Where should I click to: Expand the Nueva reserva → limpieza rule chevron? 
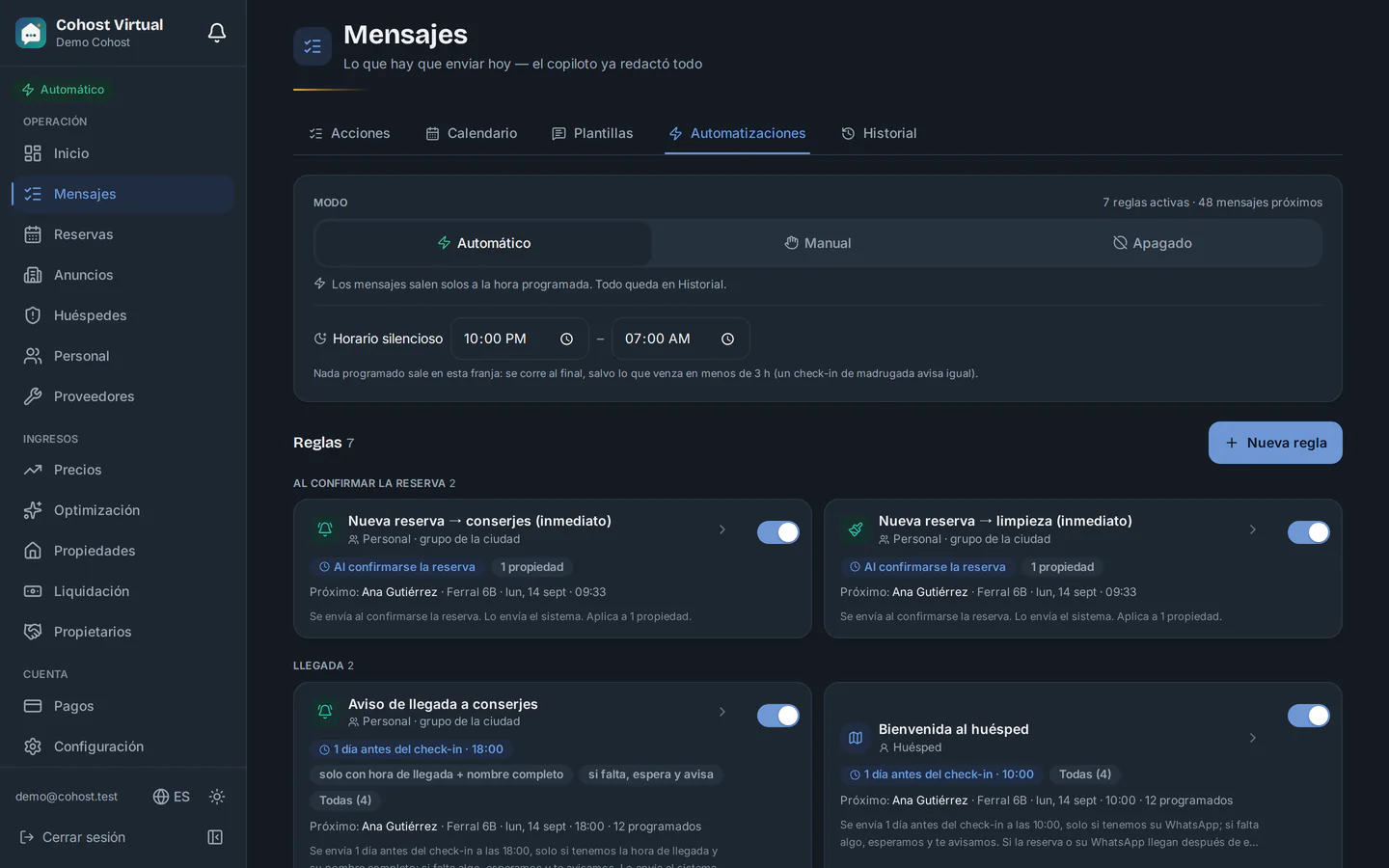[x=1253, y=529]
